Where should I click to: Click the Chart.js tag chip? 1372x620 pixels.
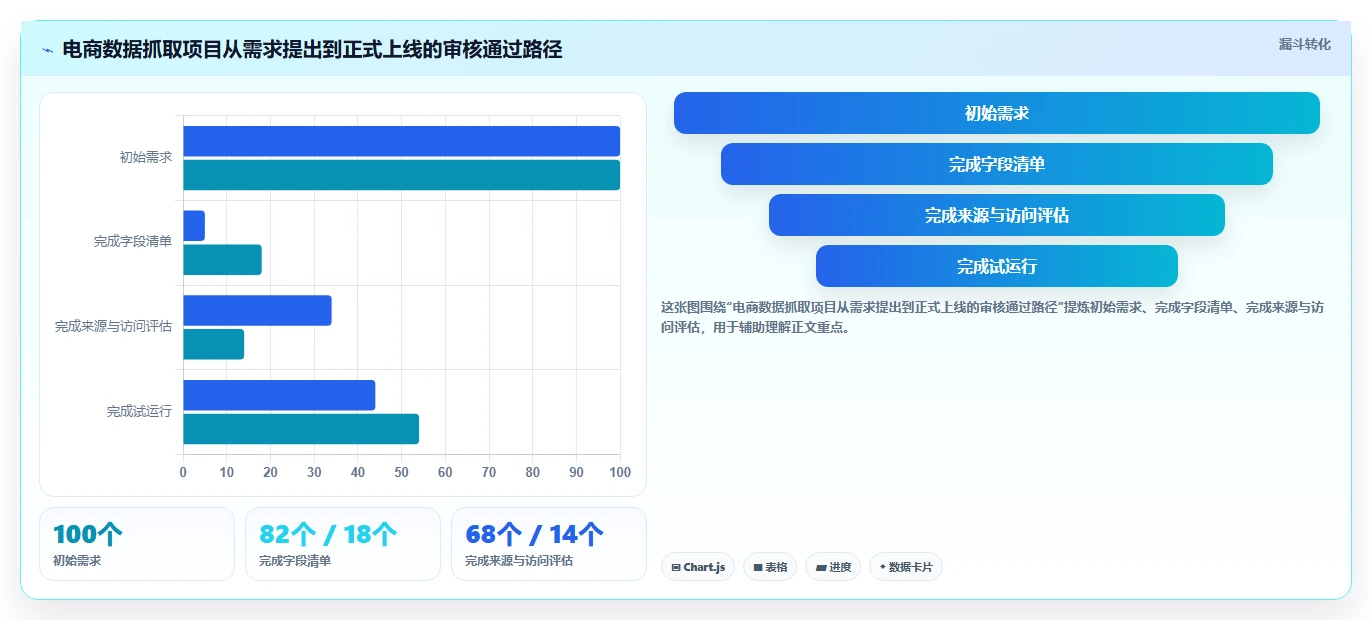pos(698,567)
